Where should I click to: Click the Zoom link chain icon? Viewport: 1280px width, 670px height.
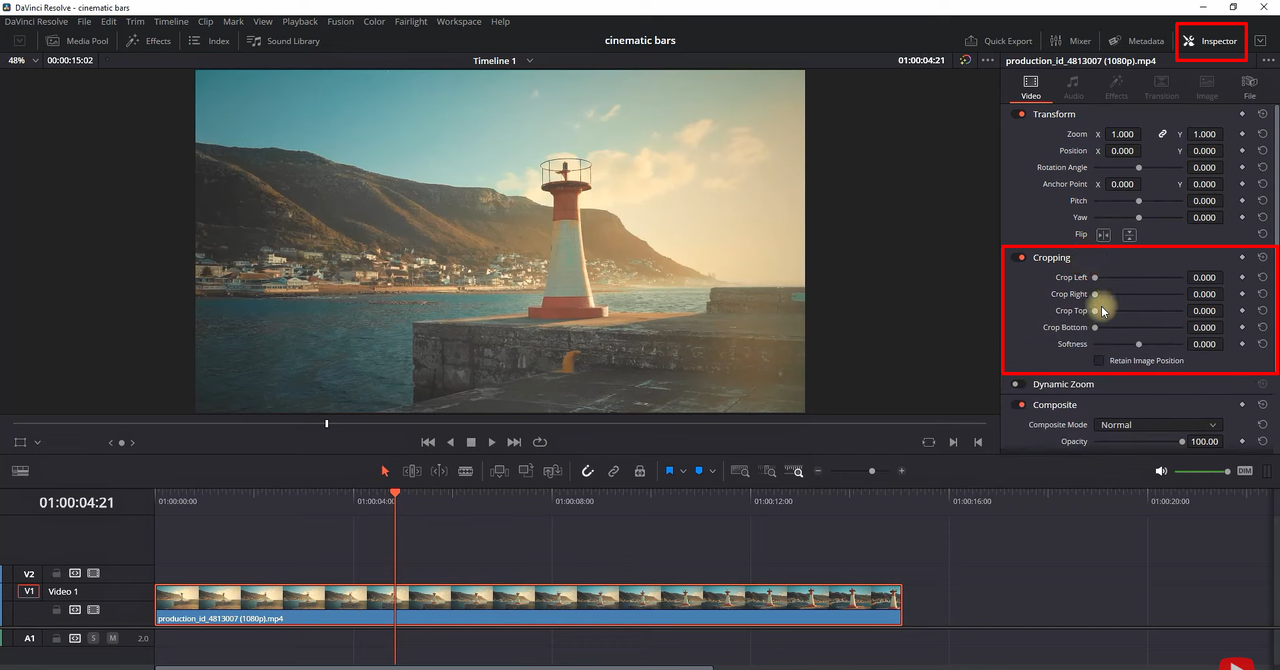click(x=1162, y=134)
